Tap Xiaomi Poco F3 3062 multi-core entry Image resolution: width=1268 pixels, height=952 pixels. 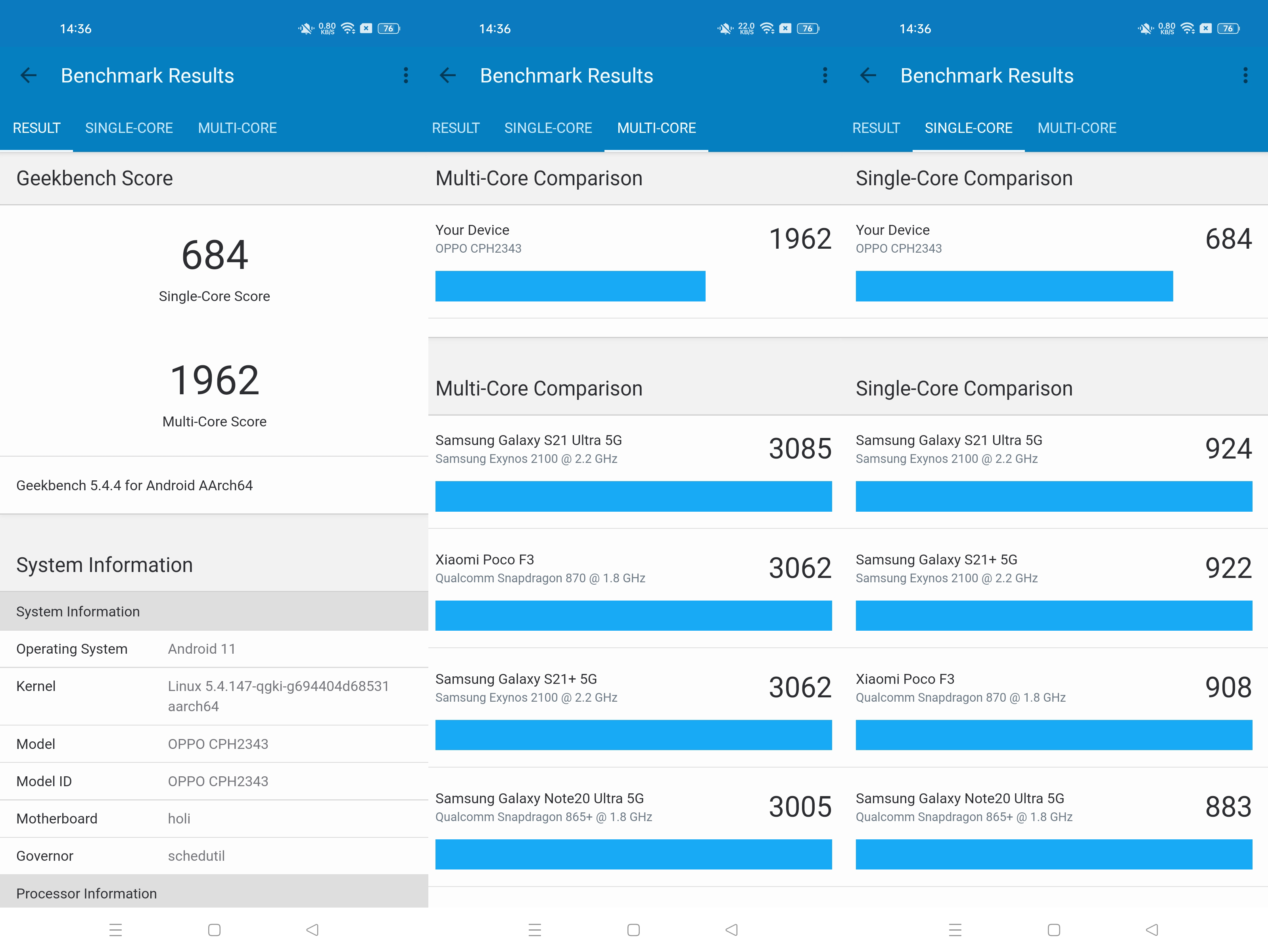(633, 589)
